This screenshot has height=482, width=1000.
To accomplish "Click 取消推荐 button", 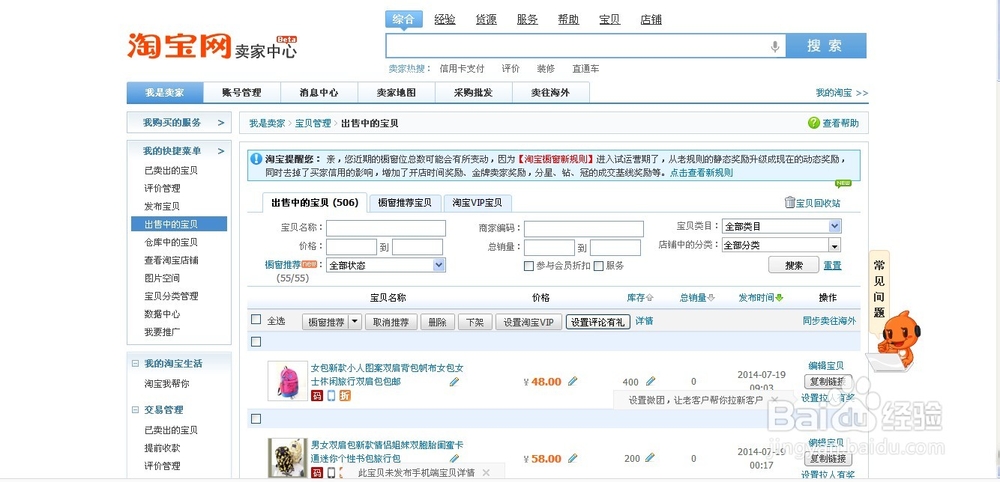I will [x=391, y=322].
